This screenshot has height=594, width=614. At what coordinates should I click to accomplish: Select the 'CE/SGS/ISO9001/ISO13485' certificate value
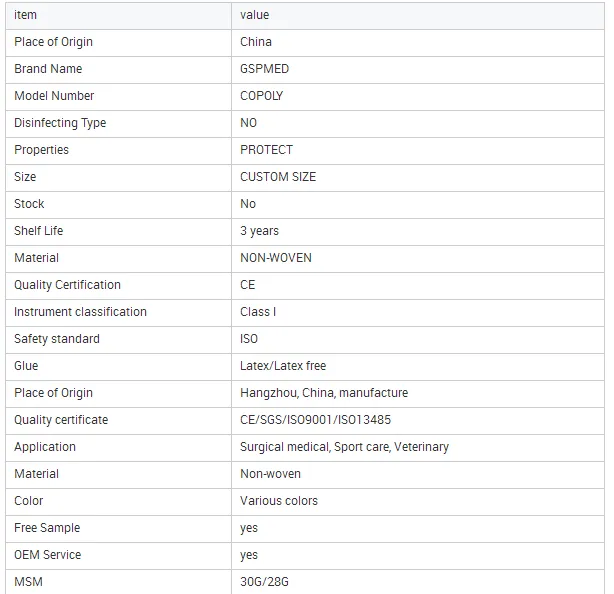tap(315, 420)
